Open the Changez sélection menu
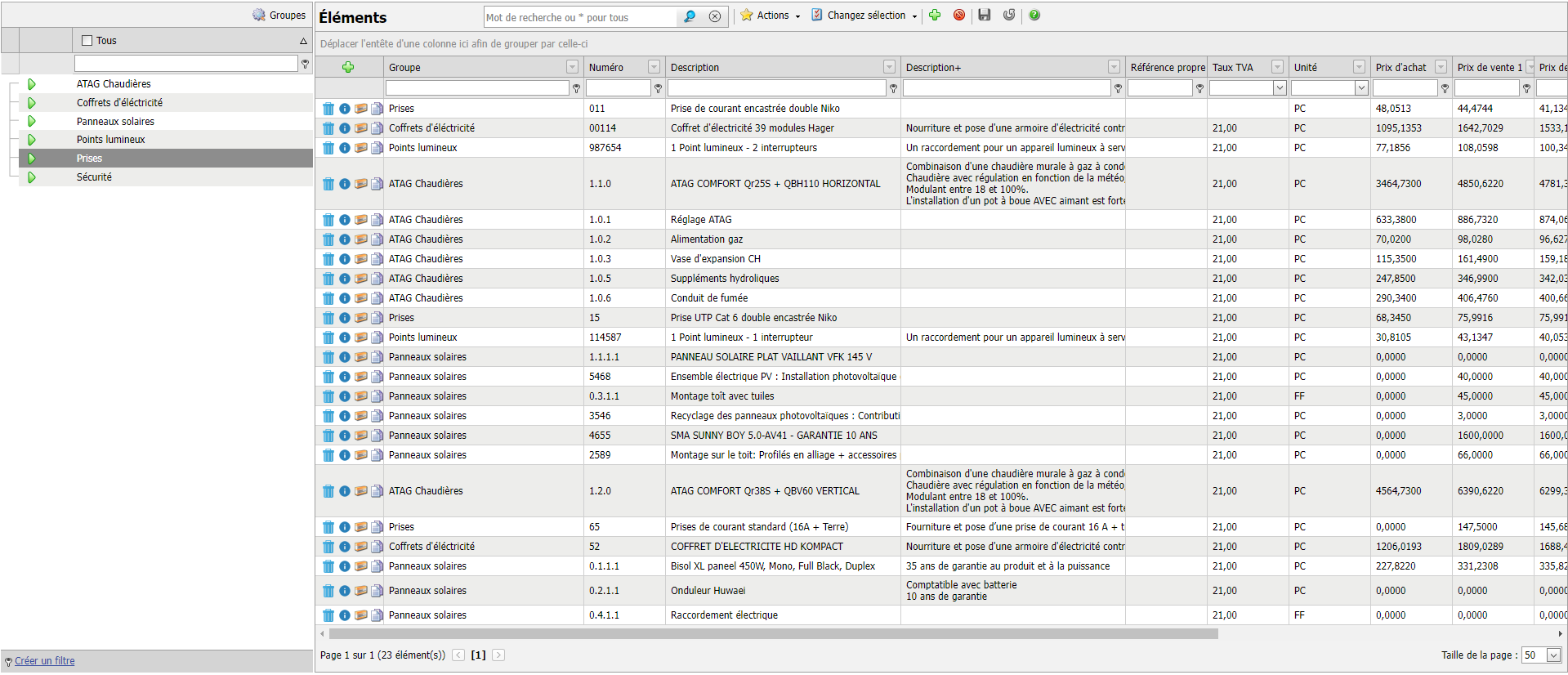This screenshot has width=1568, height=675. (864, 15)
